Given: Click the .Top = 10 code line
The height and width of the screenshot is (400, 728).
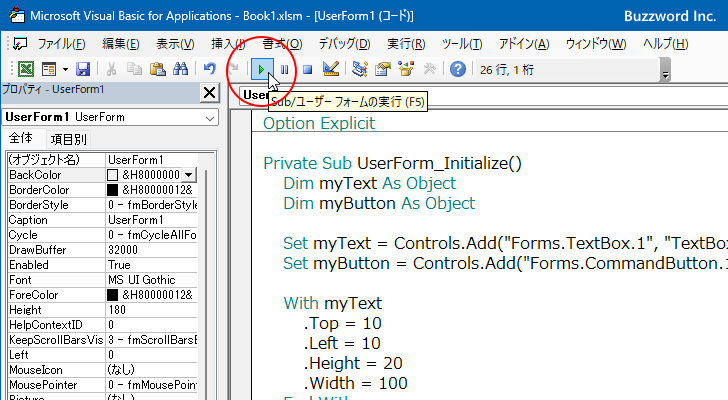Looking at the screenshot, I should (x=343, y=323).
